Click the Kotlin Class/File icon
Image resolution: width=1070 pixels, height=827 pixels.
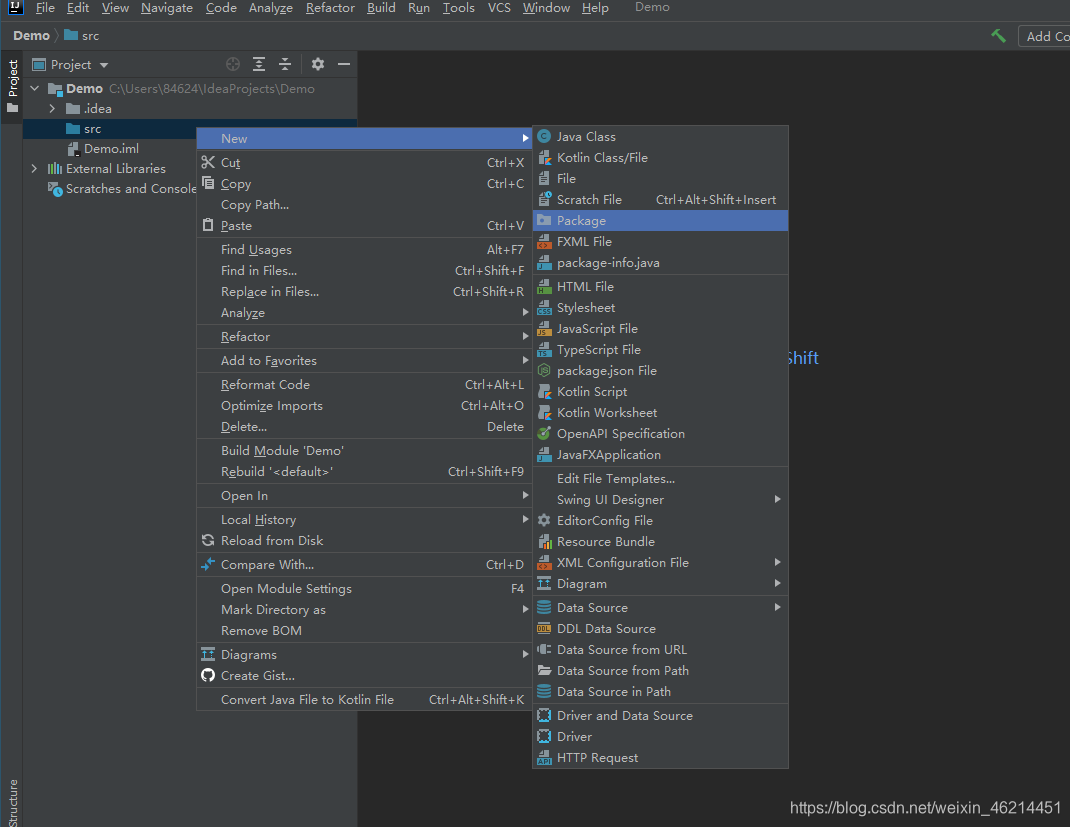(544, 158)
